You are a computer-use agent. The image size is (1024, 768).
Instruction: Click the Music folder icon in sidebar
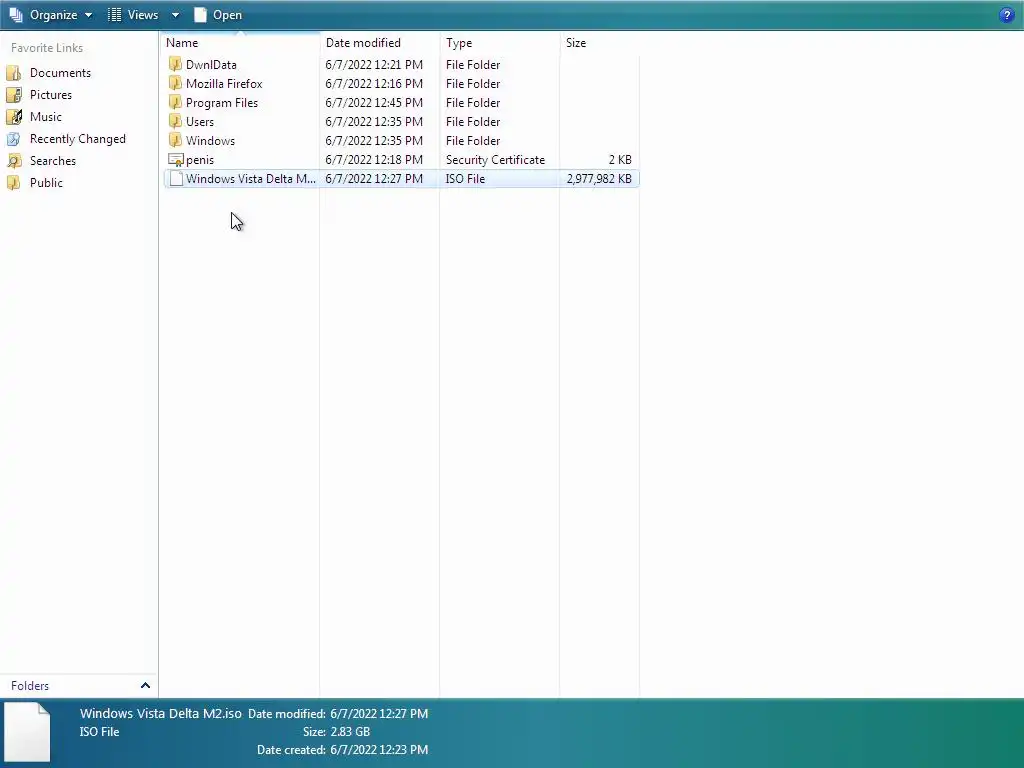(x=14, y=117)
